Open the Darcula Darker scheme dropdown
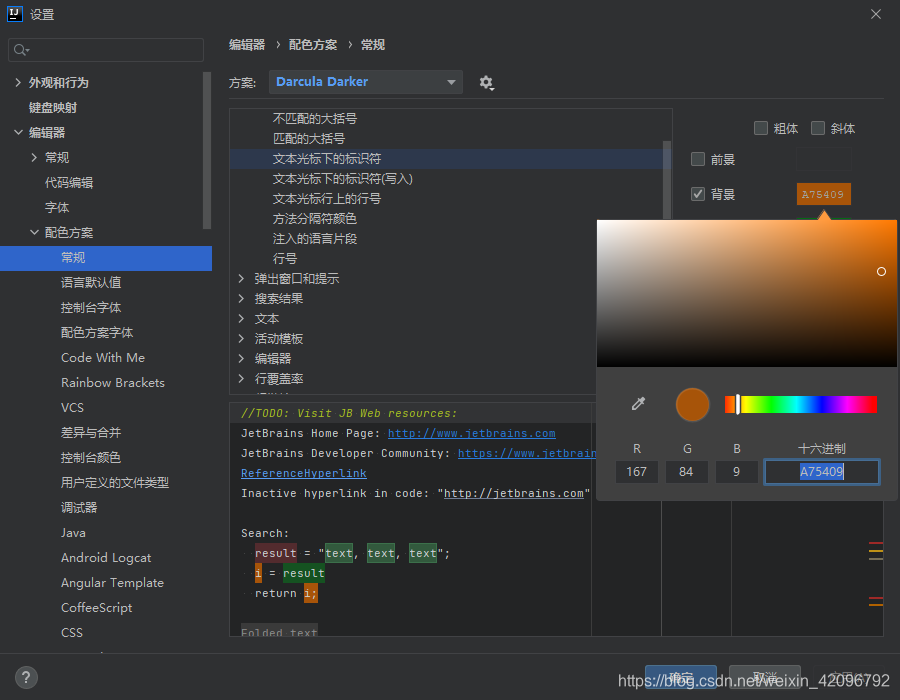Screen dimensions: 900x700 (x=366, y=82)
